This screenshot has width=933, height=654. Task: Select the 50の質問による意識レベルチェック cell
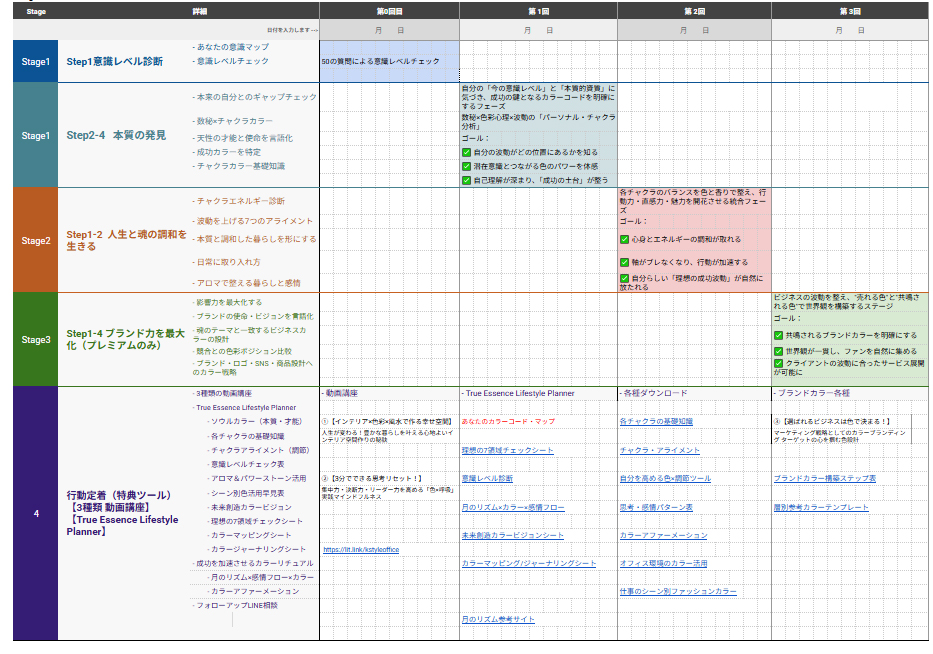(380, 62)
